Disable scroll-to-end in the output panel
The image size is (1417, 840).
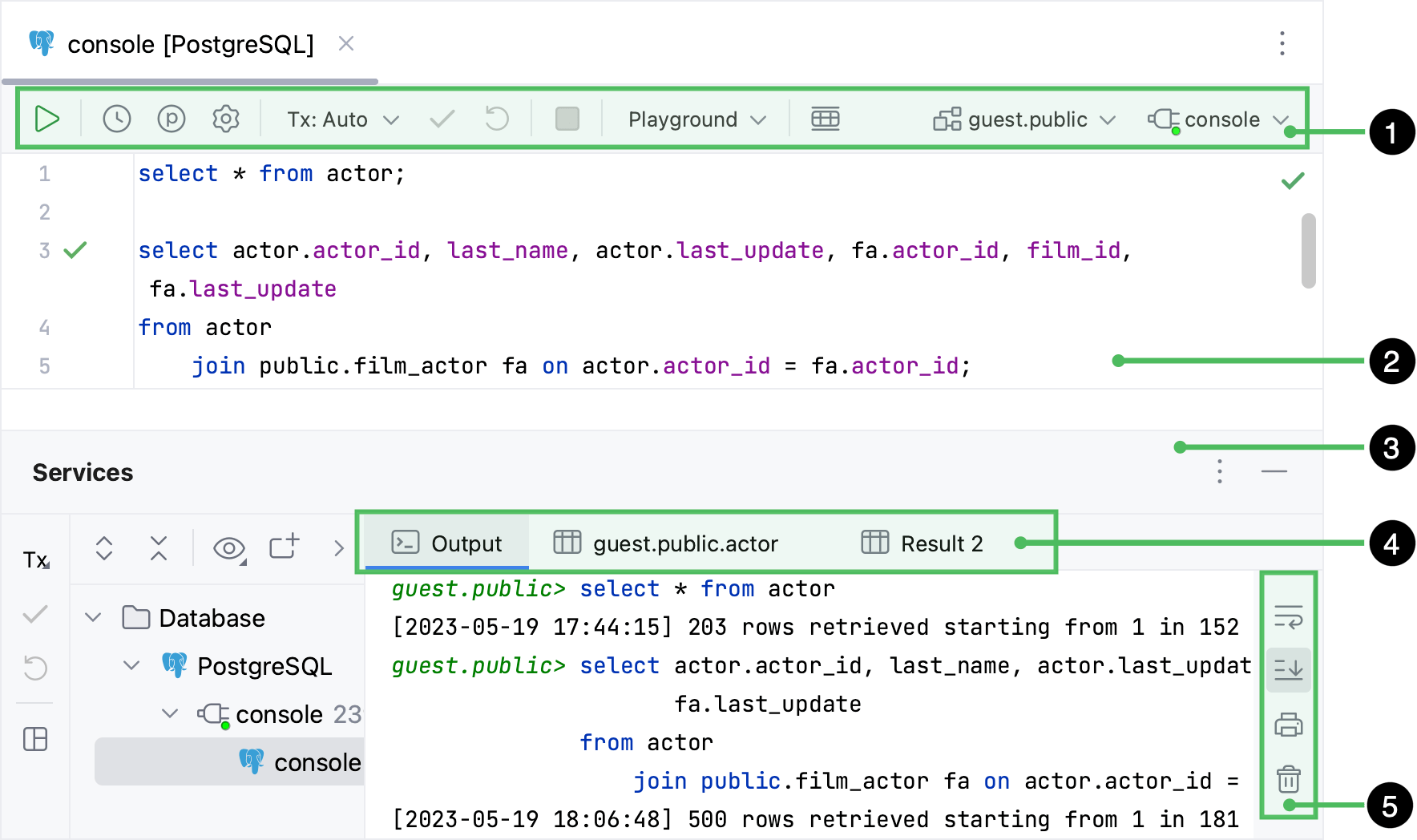pos(1287,669)
